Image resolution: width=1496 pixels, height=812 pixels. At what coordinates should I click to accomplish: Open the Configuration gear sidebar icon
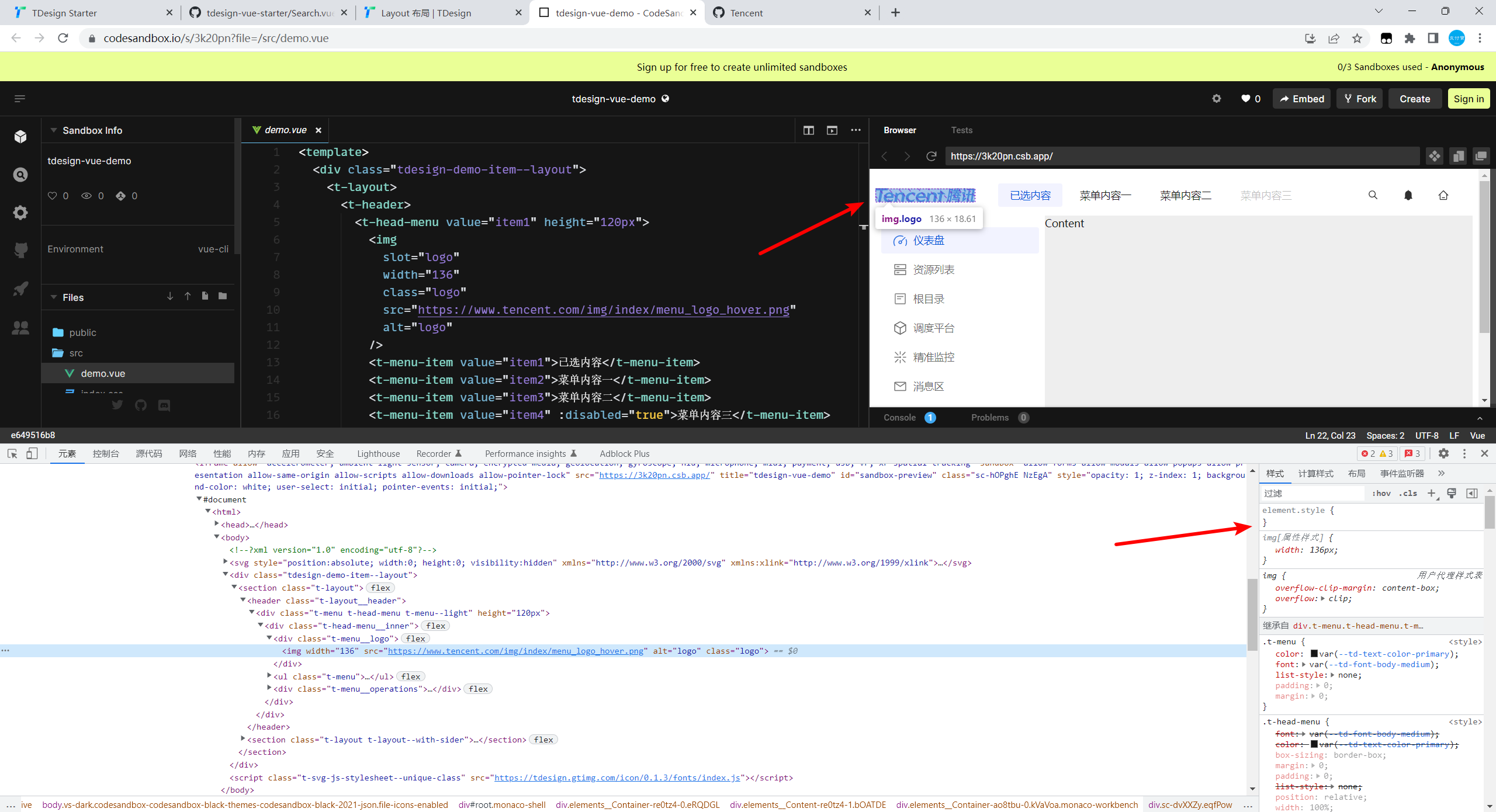[20, 213]
